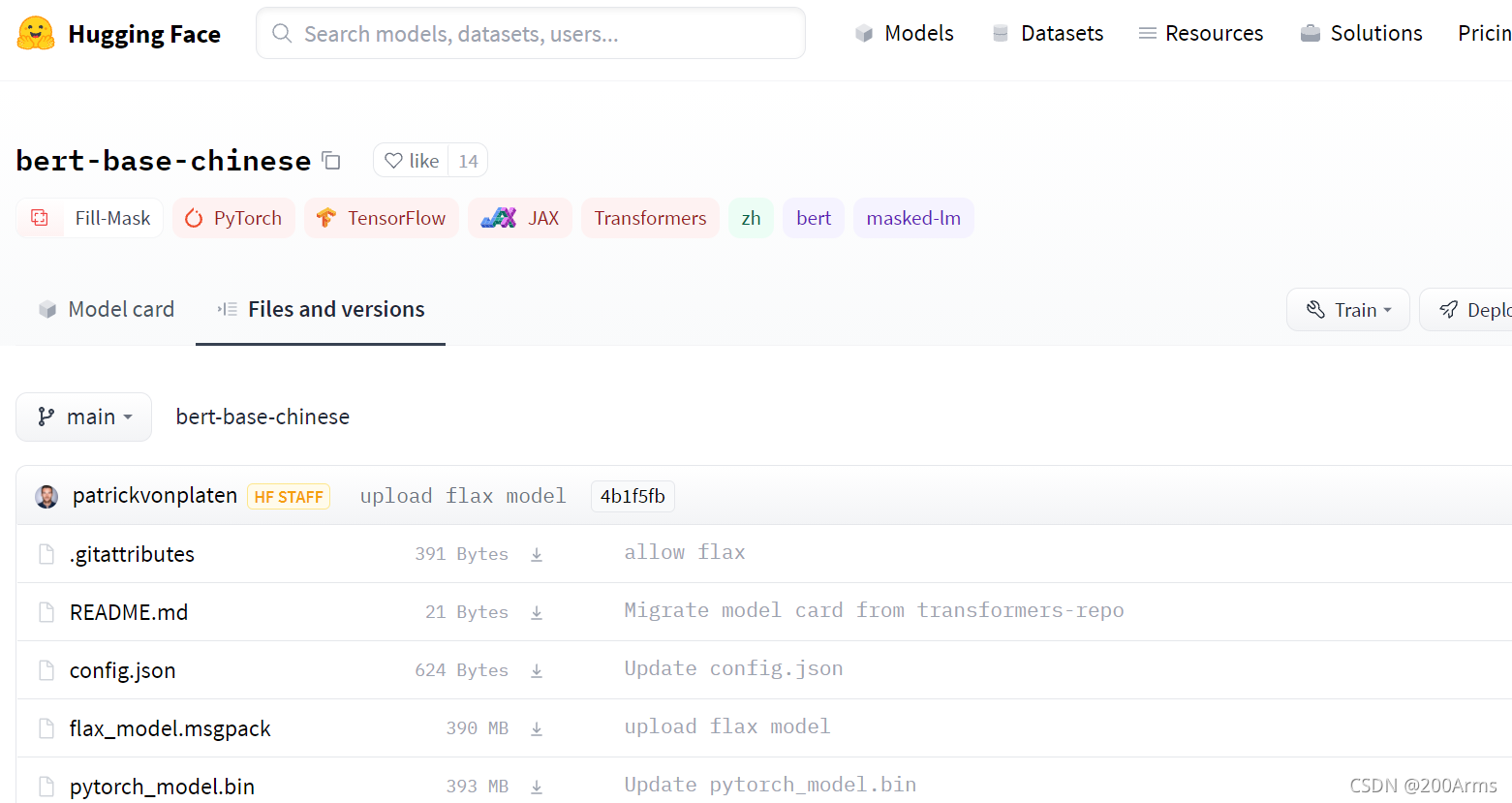The height and width of the screenshot is (803, 1512).
Task: Open patrickvonplaten user profile link
Action: tap(155, 496)
